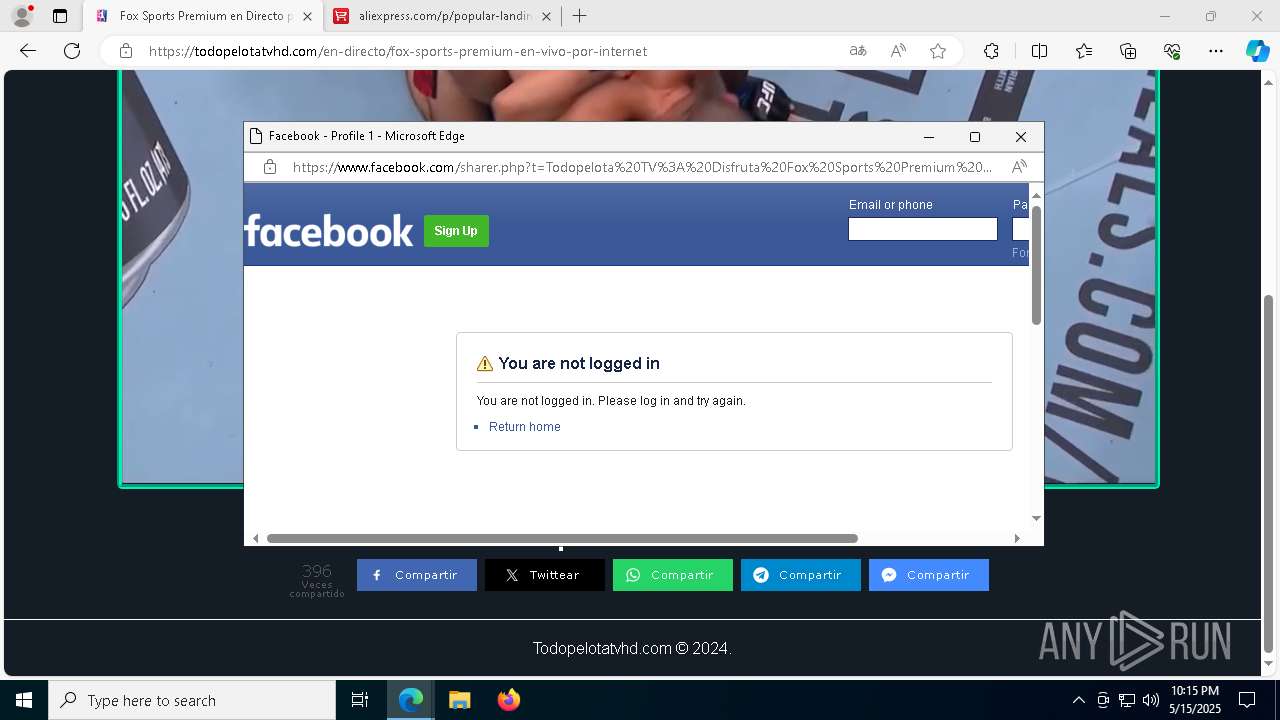Open browser essentials heart icon
This screenshot has width=1280, height=720.
coord(1172,51)
